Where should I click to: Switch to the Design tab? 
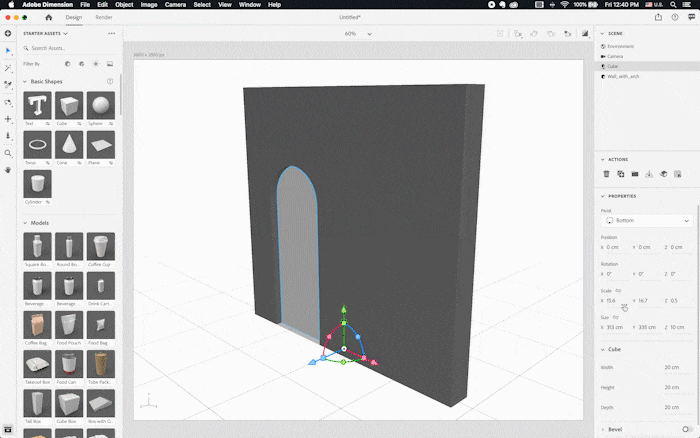pyautogui.click(x=74, y=17)
